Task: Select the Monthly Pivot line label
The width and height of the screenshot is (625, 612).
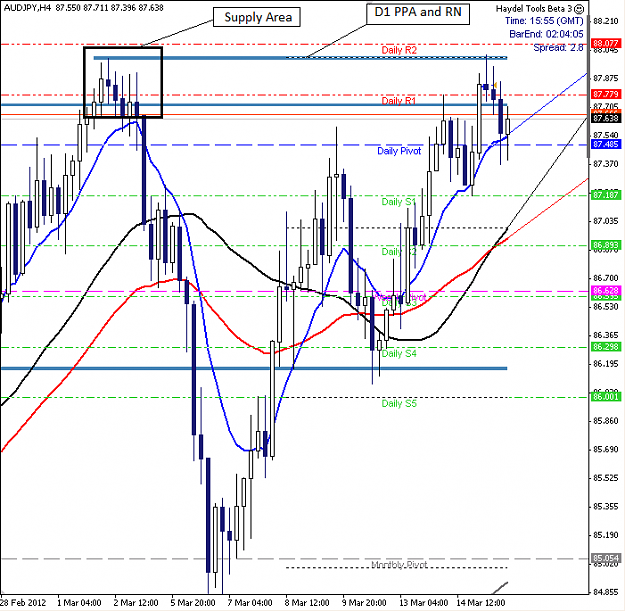Action: (x=399, y=565)
